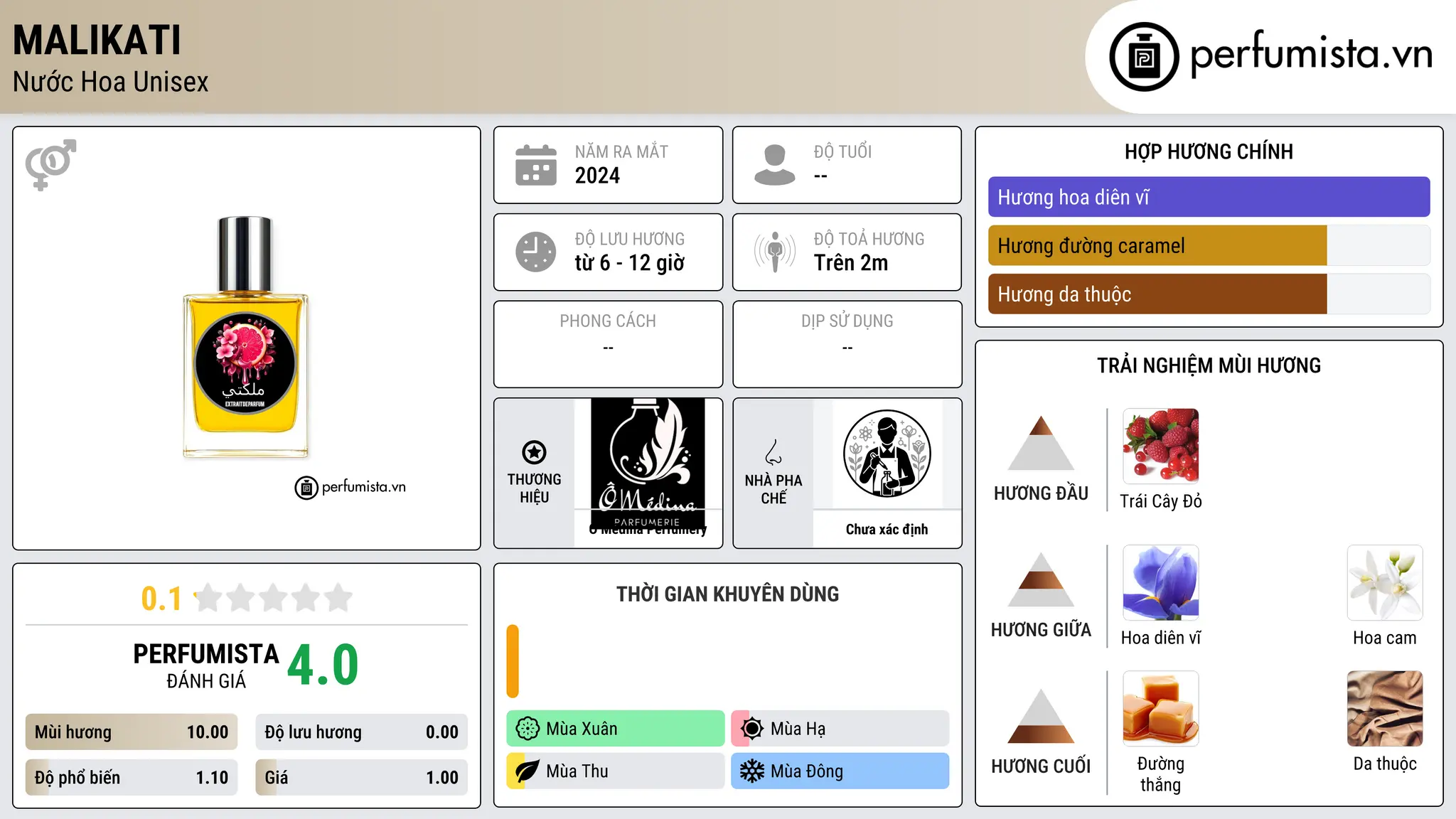
Task: Click the star badge icon above Thương Hiệu
Action: (534, 452)
